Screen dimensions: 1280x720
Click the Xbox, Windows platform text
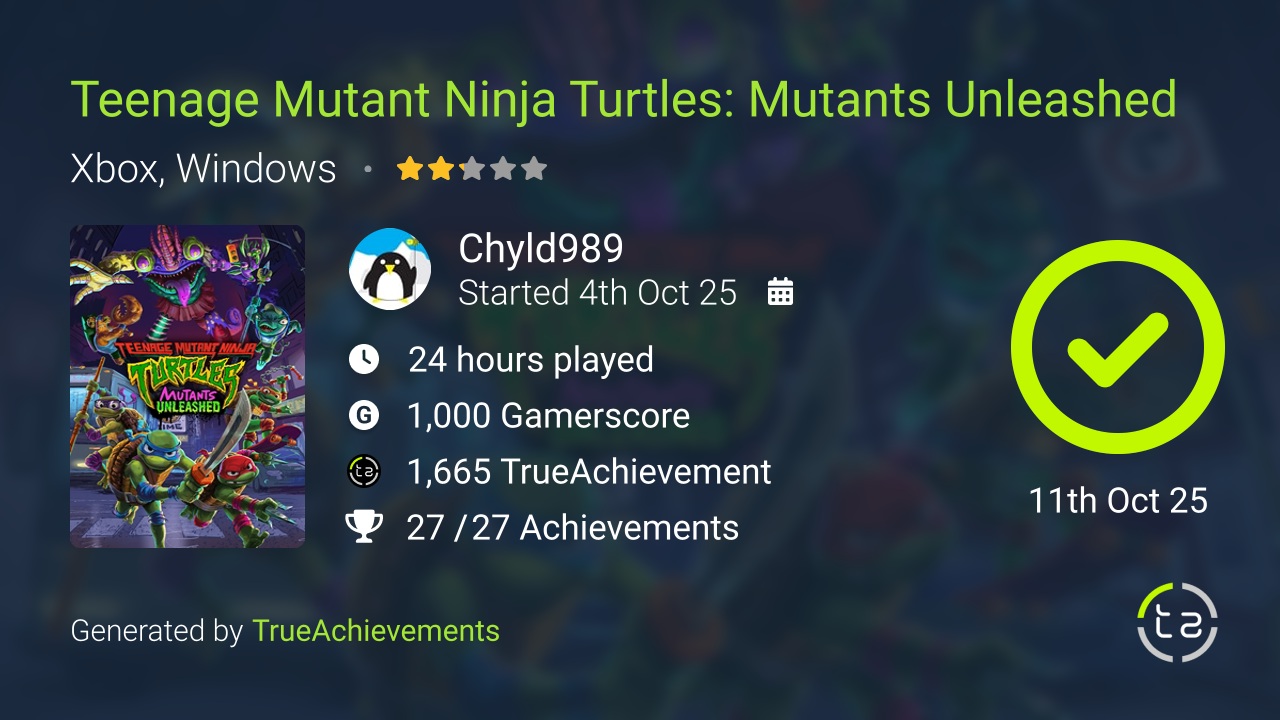coord(203,168)
